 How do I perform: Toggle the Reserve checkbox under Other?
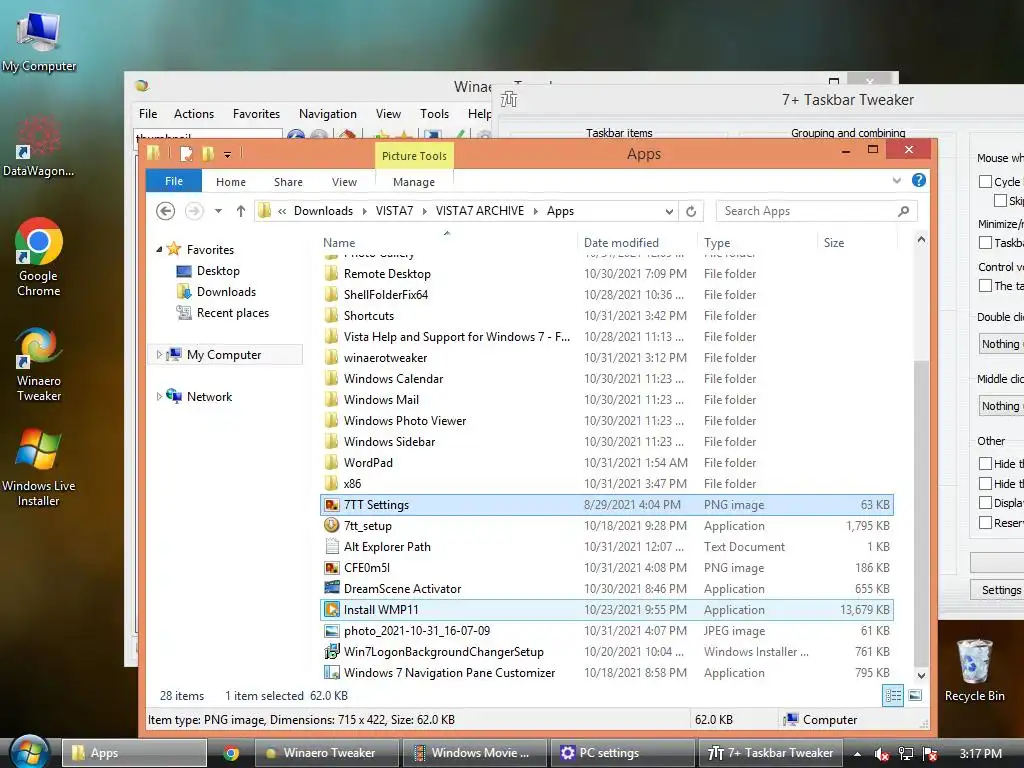(x=985, y=522)
